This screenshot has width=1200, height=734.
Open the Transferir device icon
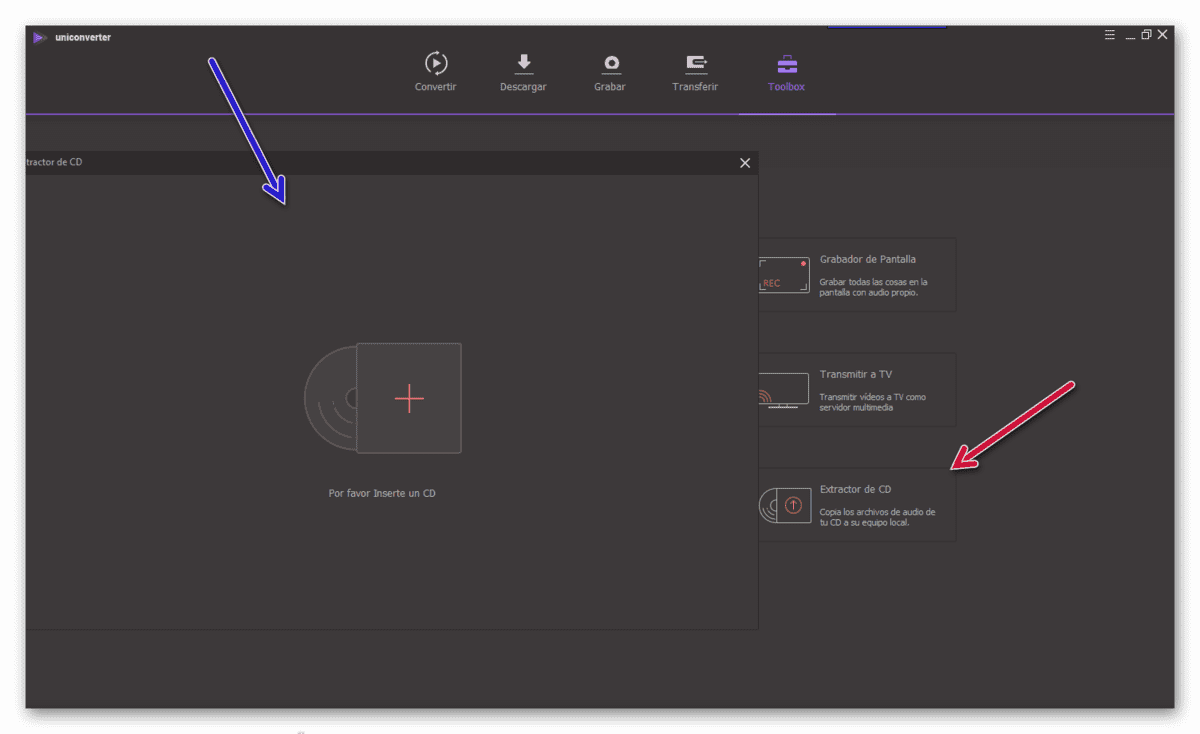click(x=696, y=64)
